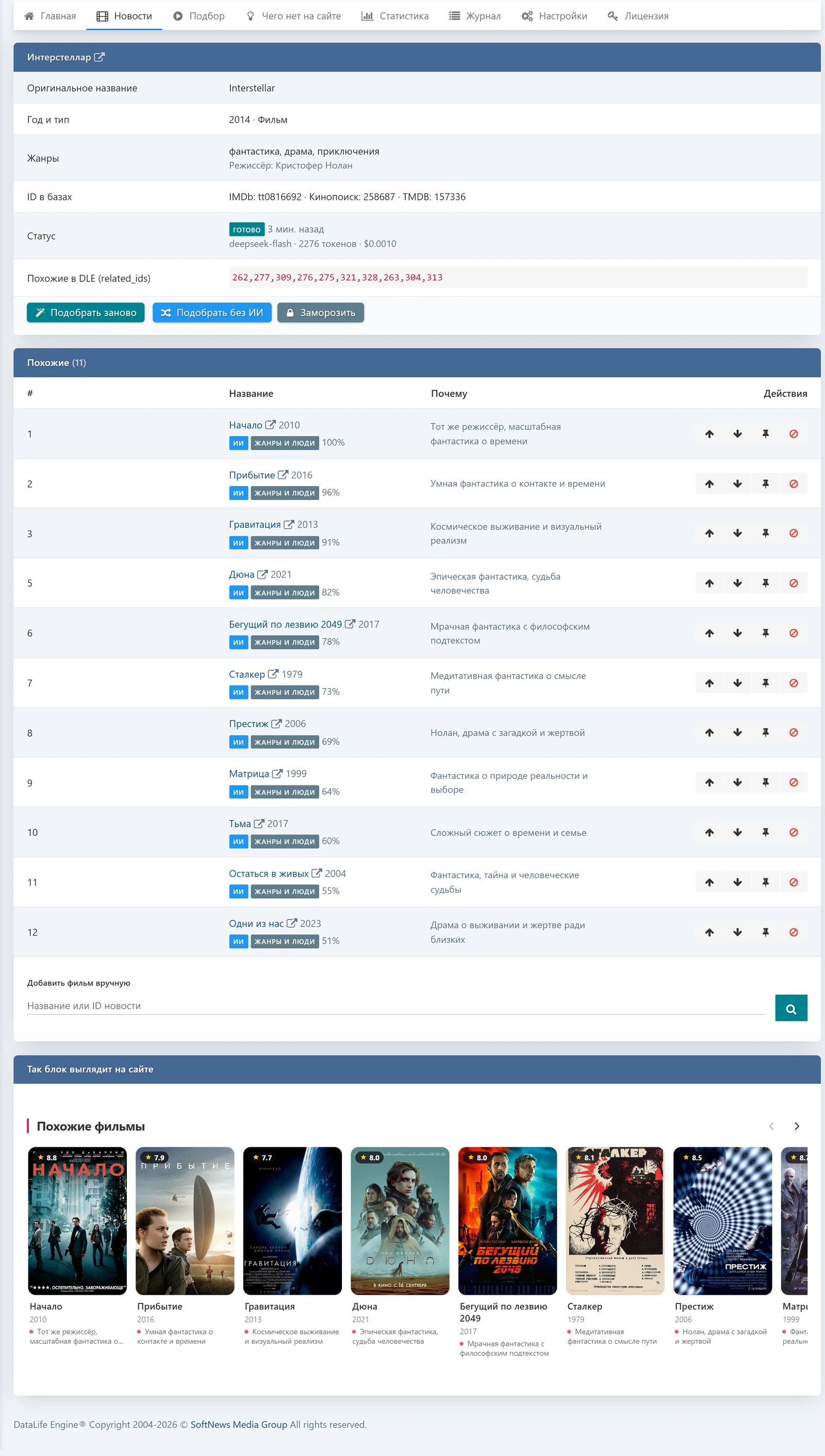Open the Лицензия tab
This screenshot has height=1456, width=825.
[x=638, y=16]
